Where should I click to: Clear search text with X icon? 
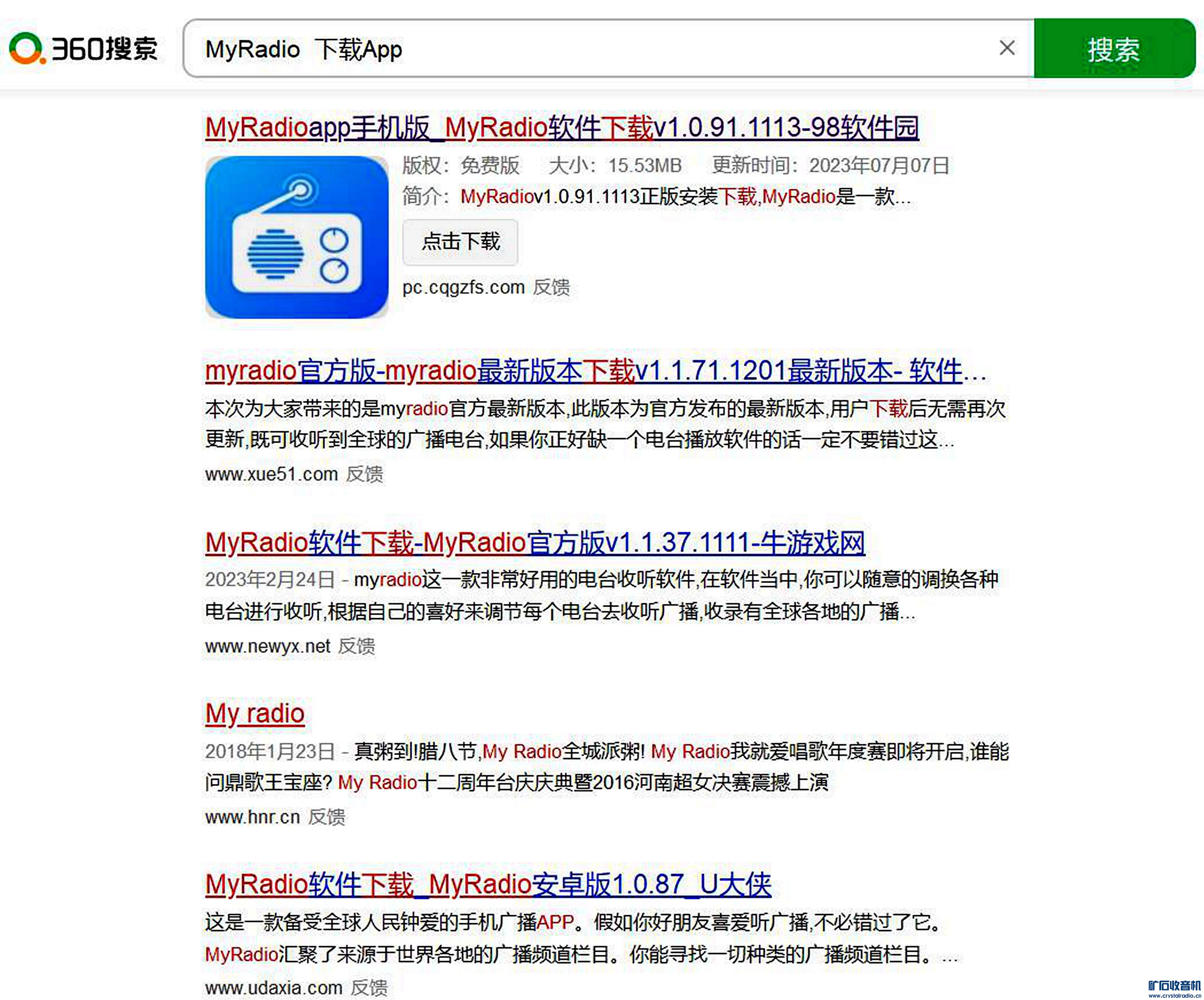click(1007, 48)
